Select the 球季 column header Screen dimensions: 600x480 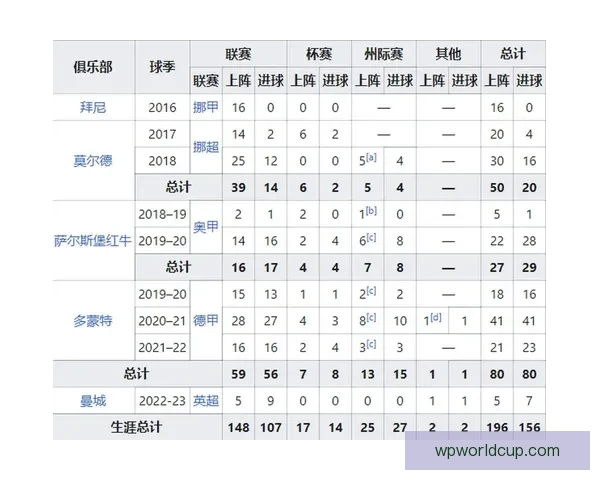pos(162,67)
